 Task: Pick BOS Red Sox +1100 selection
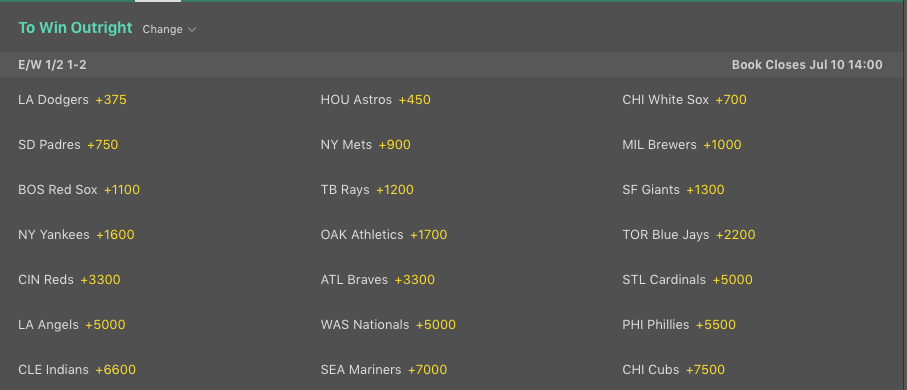tap(79, 189)
